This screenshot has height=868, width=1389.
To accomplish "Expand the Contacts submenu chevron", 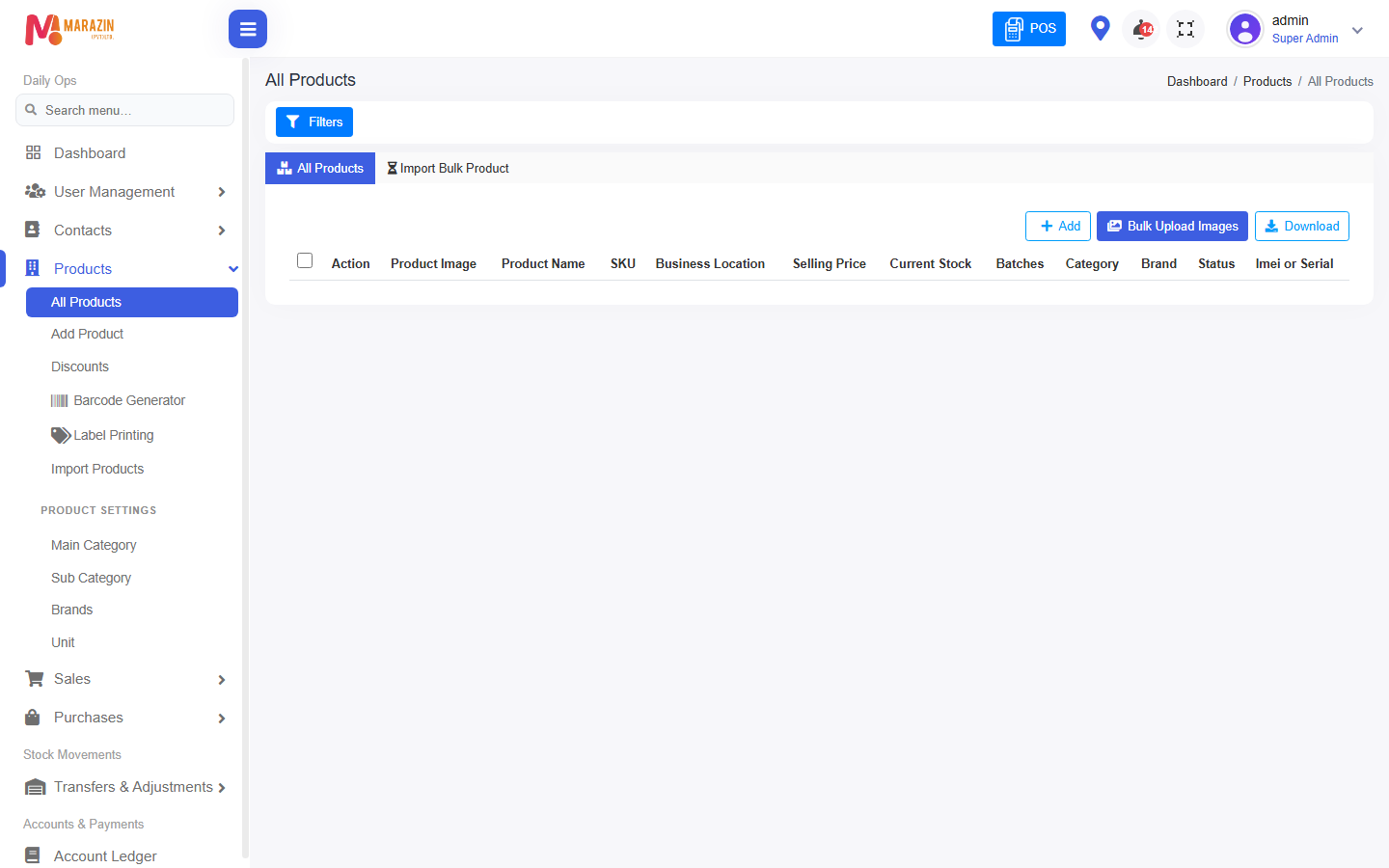I will click(x=222, y=231).
